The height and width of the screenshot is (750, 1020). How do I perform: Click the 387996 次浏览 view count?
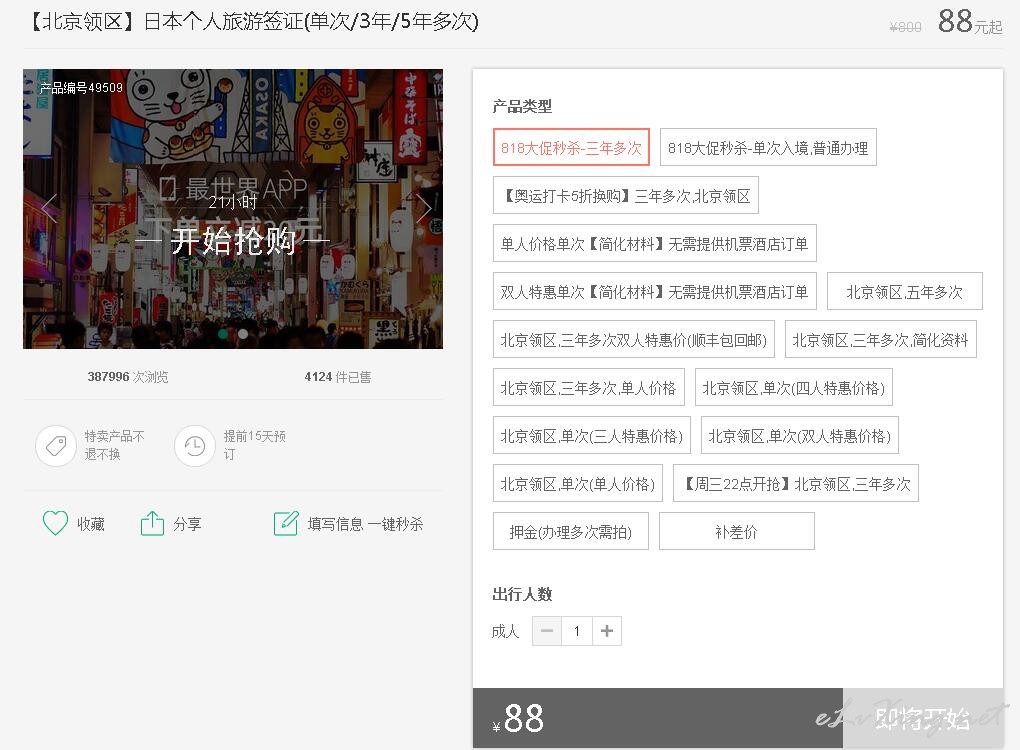(128, 377)
